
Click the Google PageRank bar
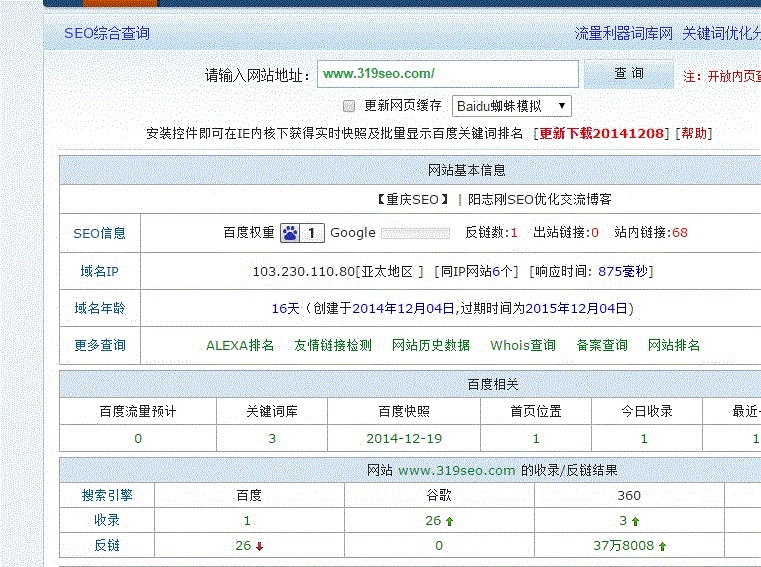[x=415, y=233]
